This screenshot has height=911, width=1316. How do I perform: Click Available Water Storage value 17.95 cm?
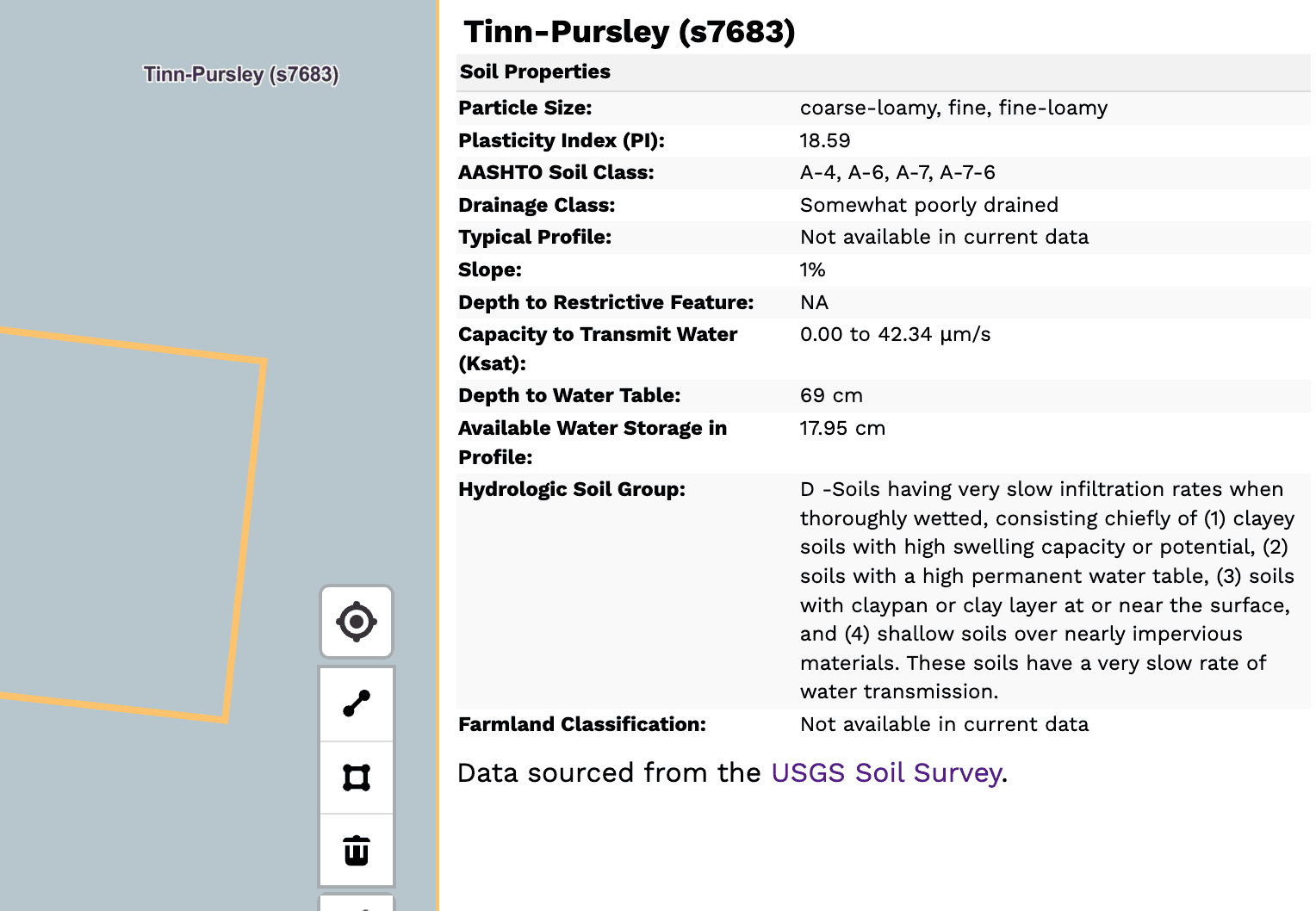842,428
